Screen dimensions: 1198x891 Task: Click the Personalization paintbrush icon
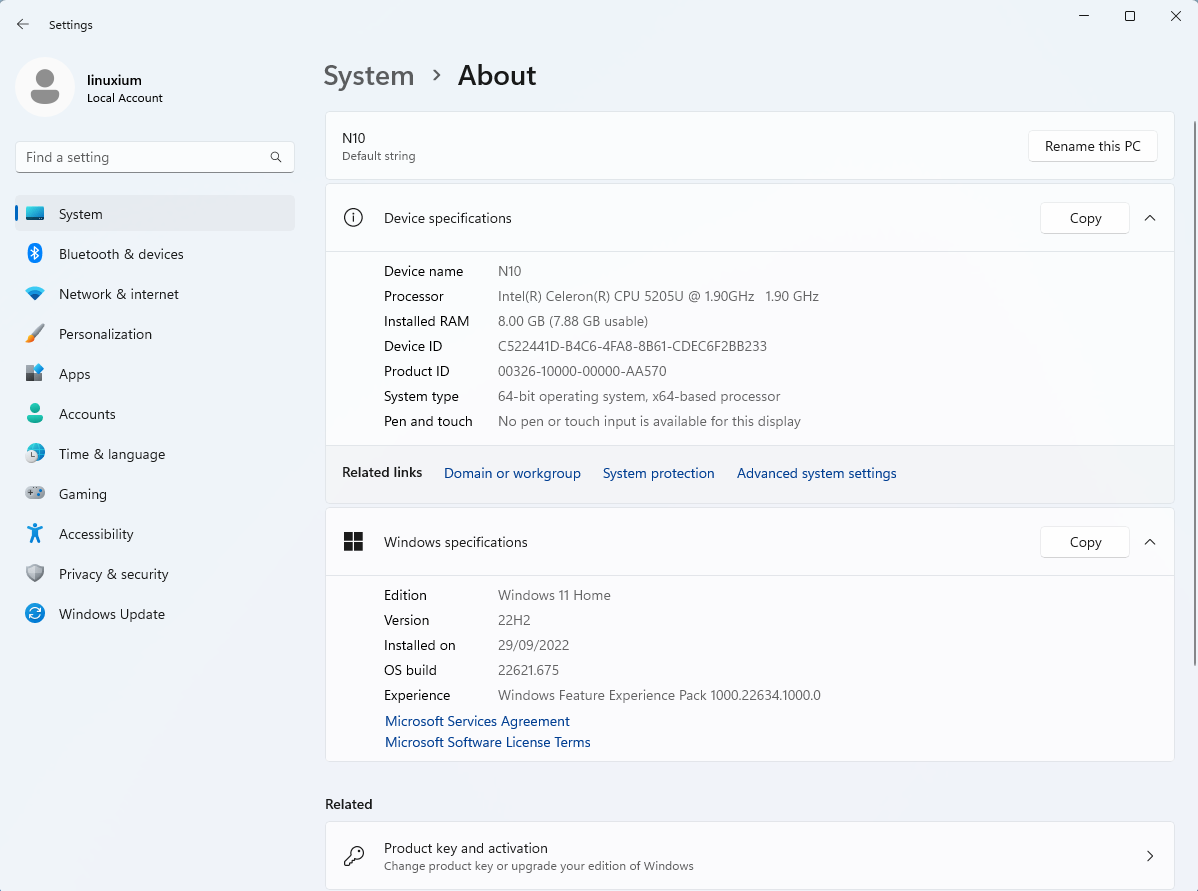point(35,334)
